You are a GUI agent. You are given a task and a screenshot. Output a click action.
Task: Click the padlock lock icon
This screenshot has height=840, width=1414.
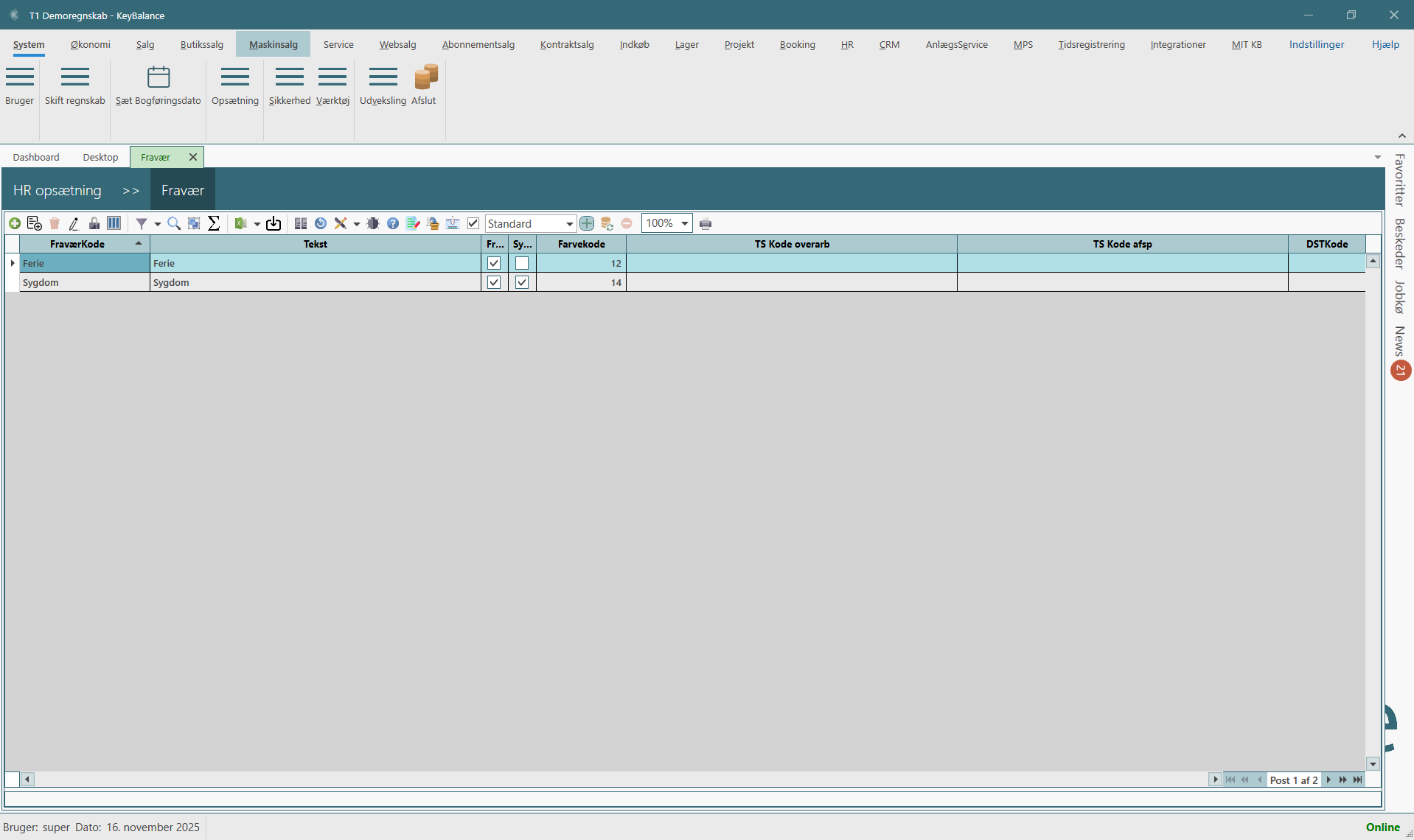pos(94,223)
